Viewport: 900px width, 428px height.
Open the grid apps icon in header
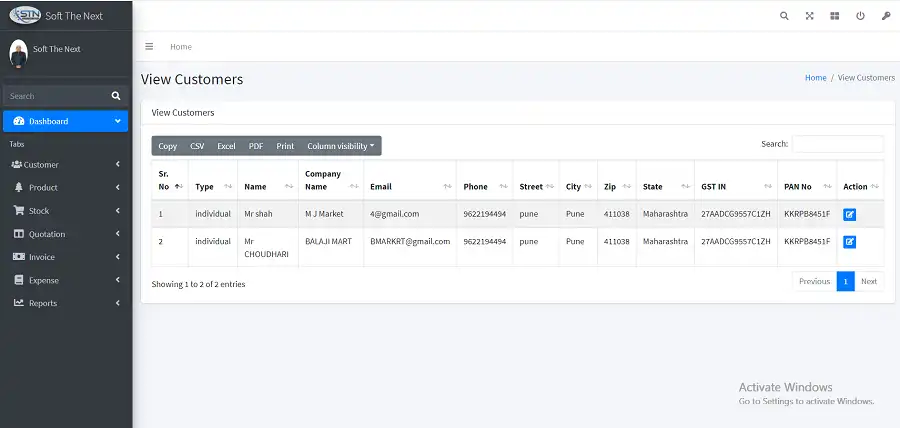pos(834,16)
